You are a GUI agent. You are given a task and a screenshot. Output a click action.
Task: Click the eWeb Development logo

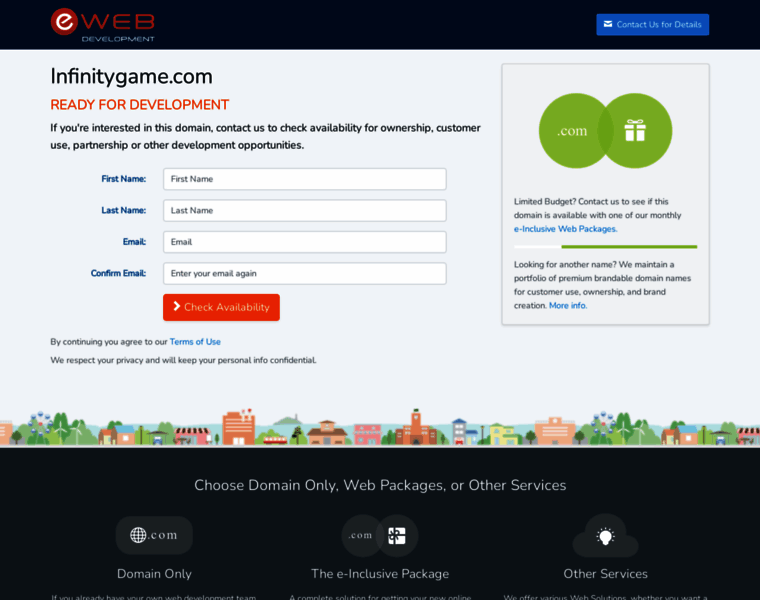coord(103,24)
